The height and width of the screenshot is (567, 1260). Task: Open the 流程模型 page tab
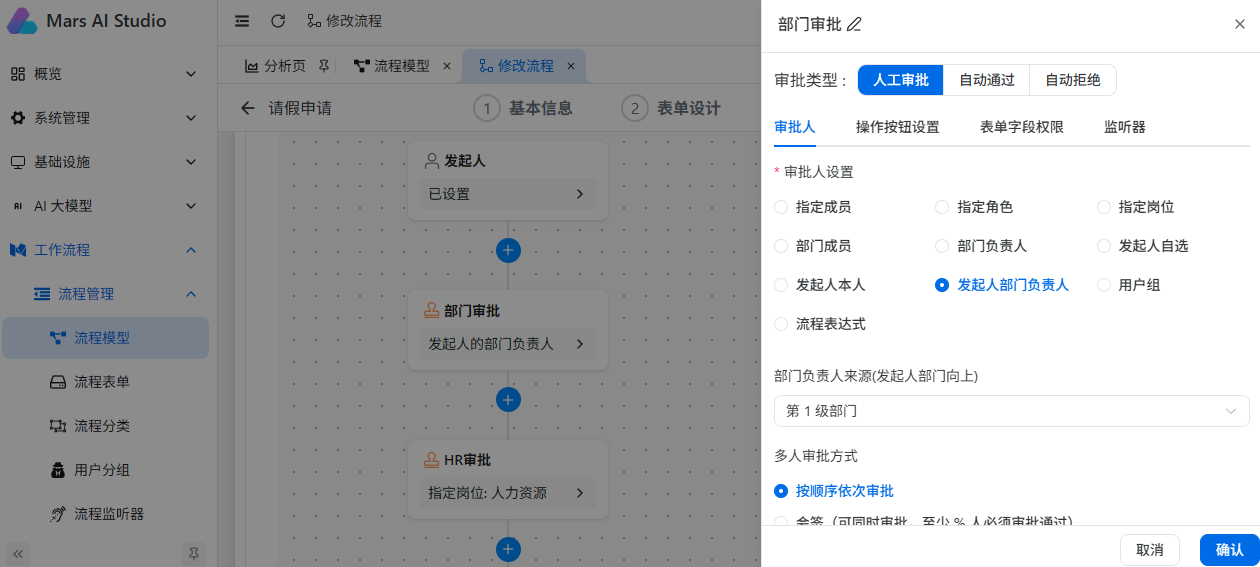(402, 66)
